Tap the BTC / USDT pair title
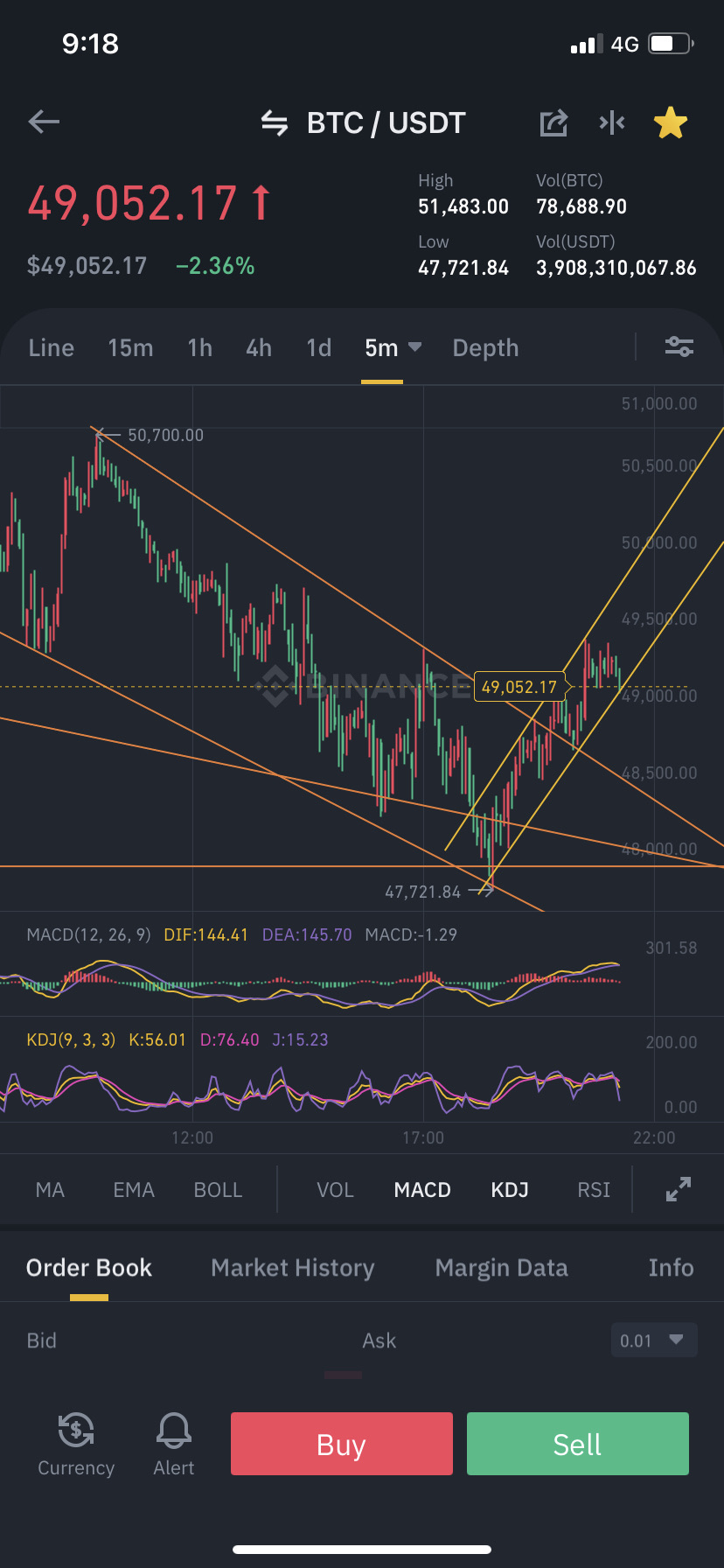 [x=386, y=123]
